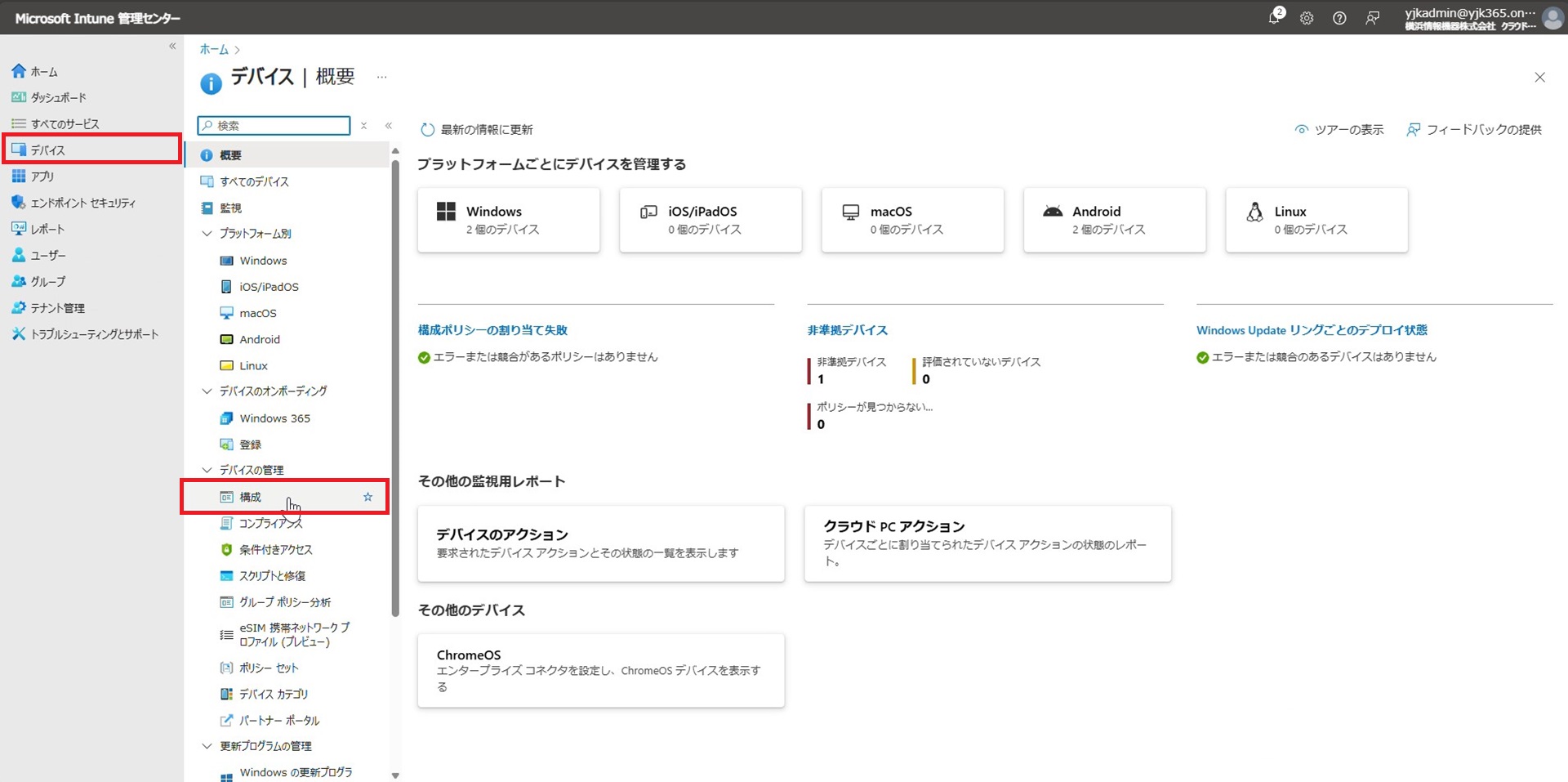Click 最新の情報に更新 refresh button
Viewport: 1568px width, 782px height.
(477, 129)
